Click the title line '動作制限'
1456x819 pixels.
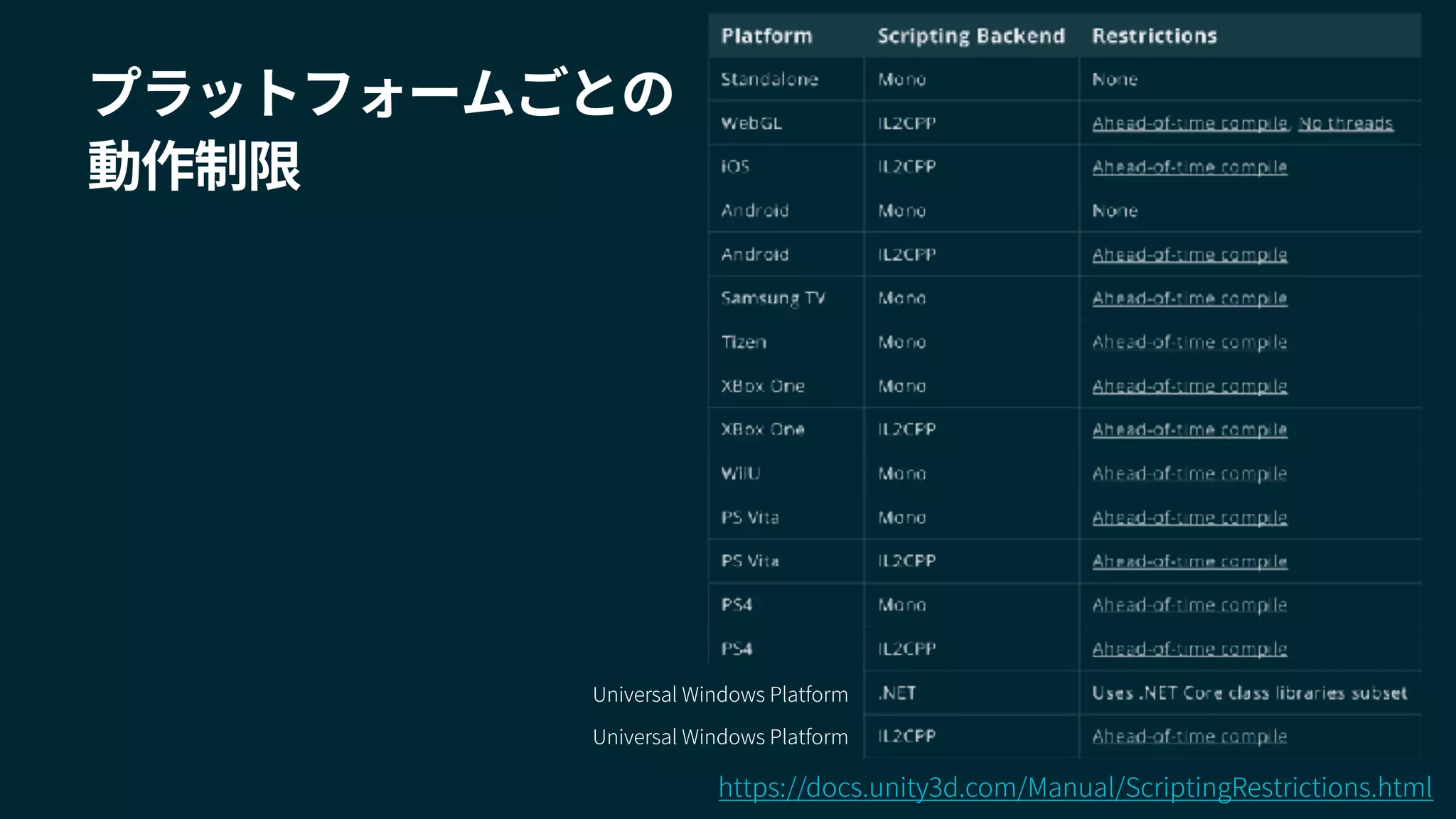pos(195,166)
